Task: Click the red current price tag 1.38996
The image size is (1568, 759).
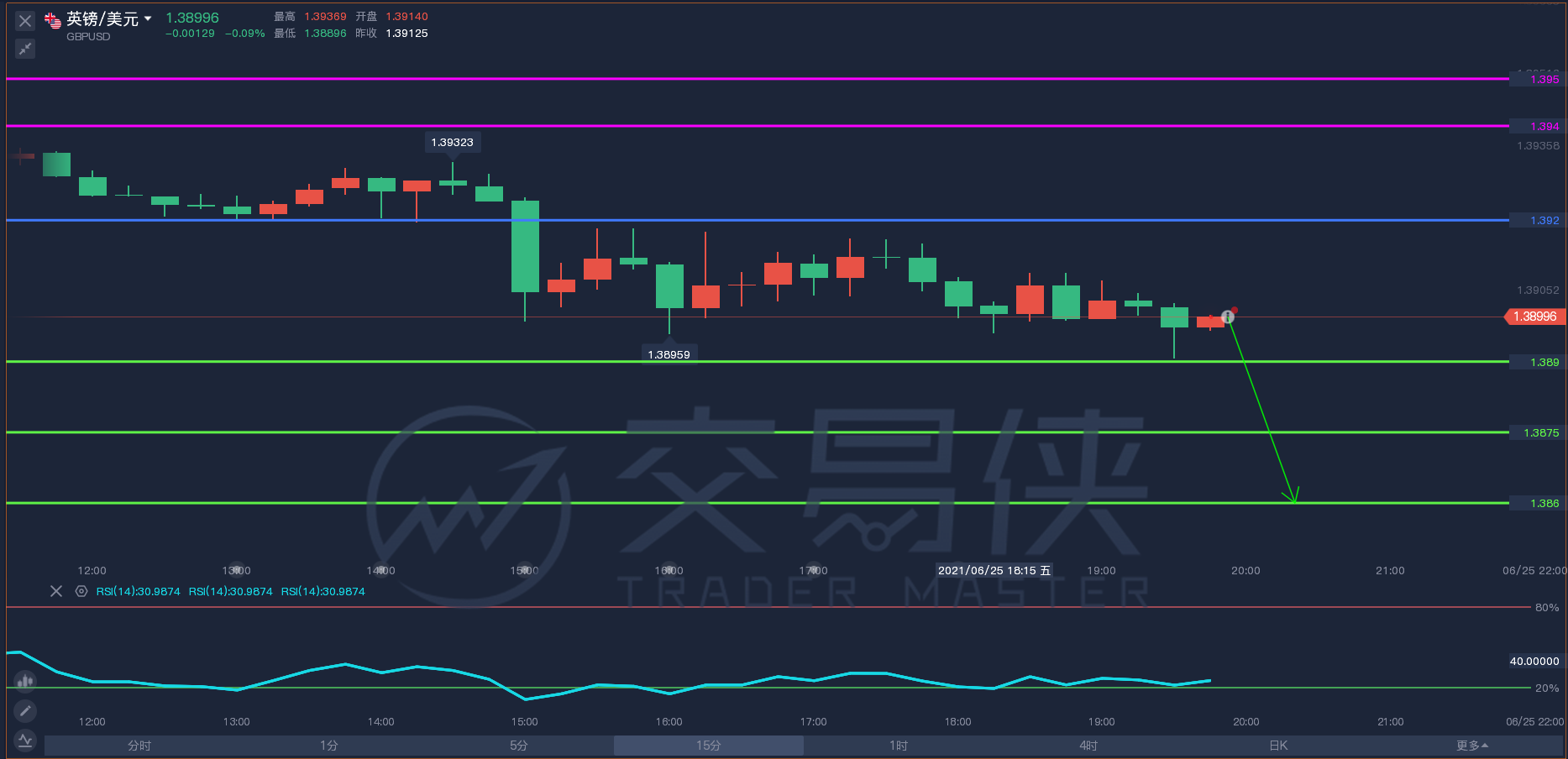Action: point(1534,317)
